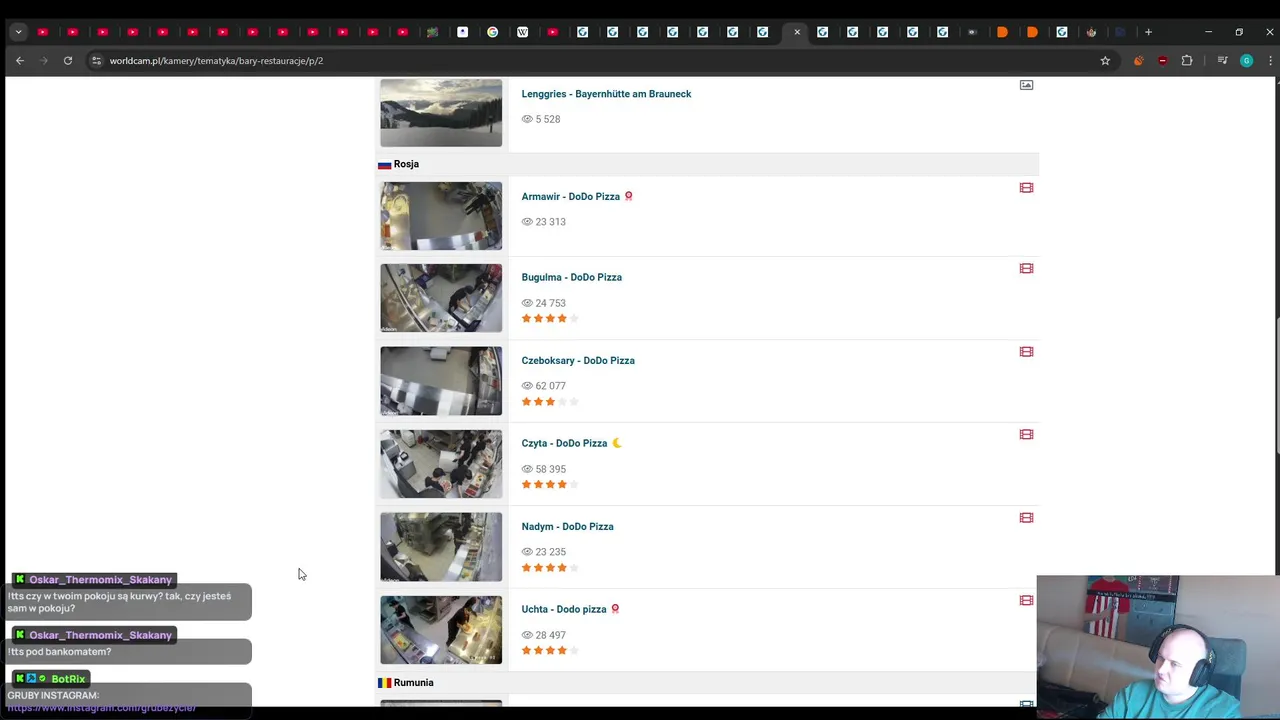Open the Instagram link in chat overlay

pos(102,708)
